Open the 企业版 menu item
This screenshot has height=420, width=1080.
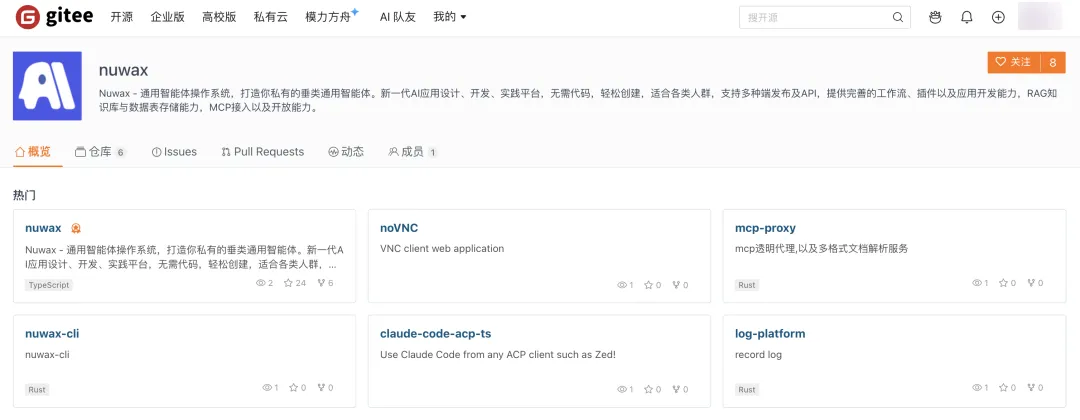click(167, 17)
